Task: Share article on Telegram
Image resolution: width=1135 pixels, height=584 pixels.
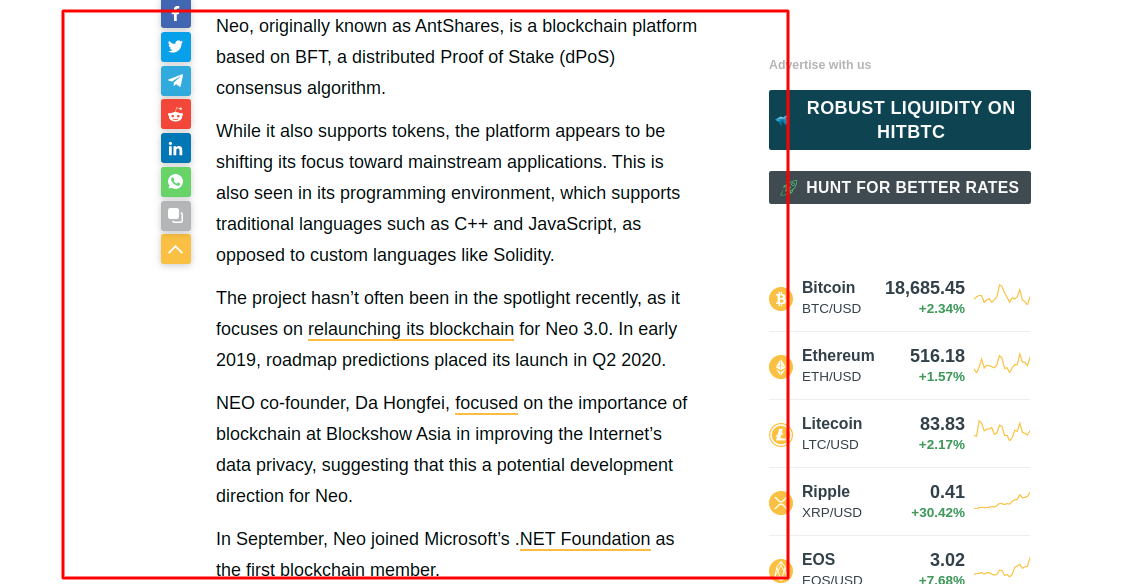Action: coord(176,80)
